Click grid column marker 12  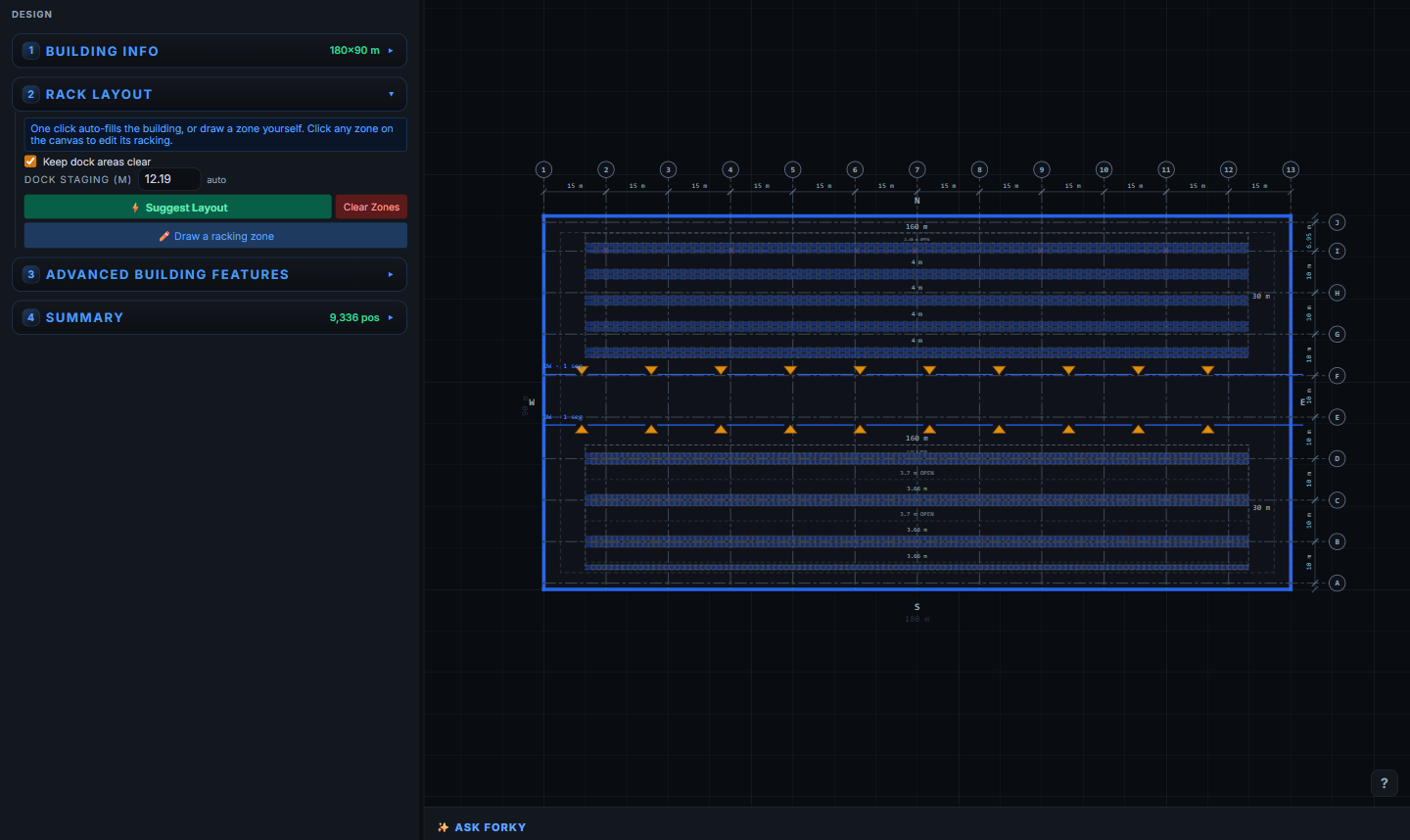(1229, 169)
